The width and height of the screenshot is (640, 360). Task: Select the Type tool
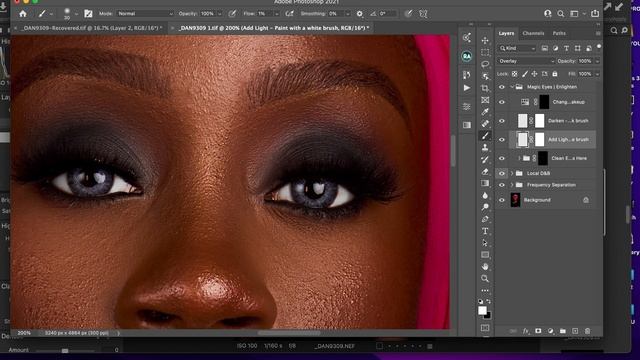485,231
